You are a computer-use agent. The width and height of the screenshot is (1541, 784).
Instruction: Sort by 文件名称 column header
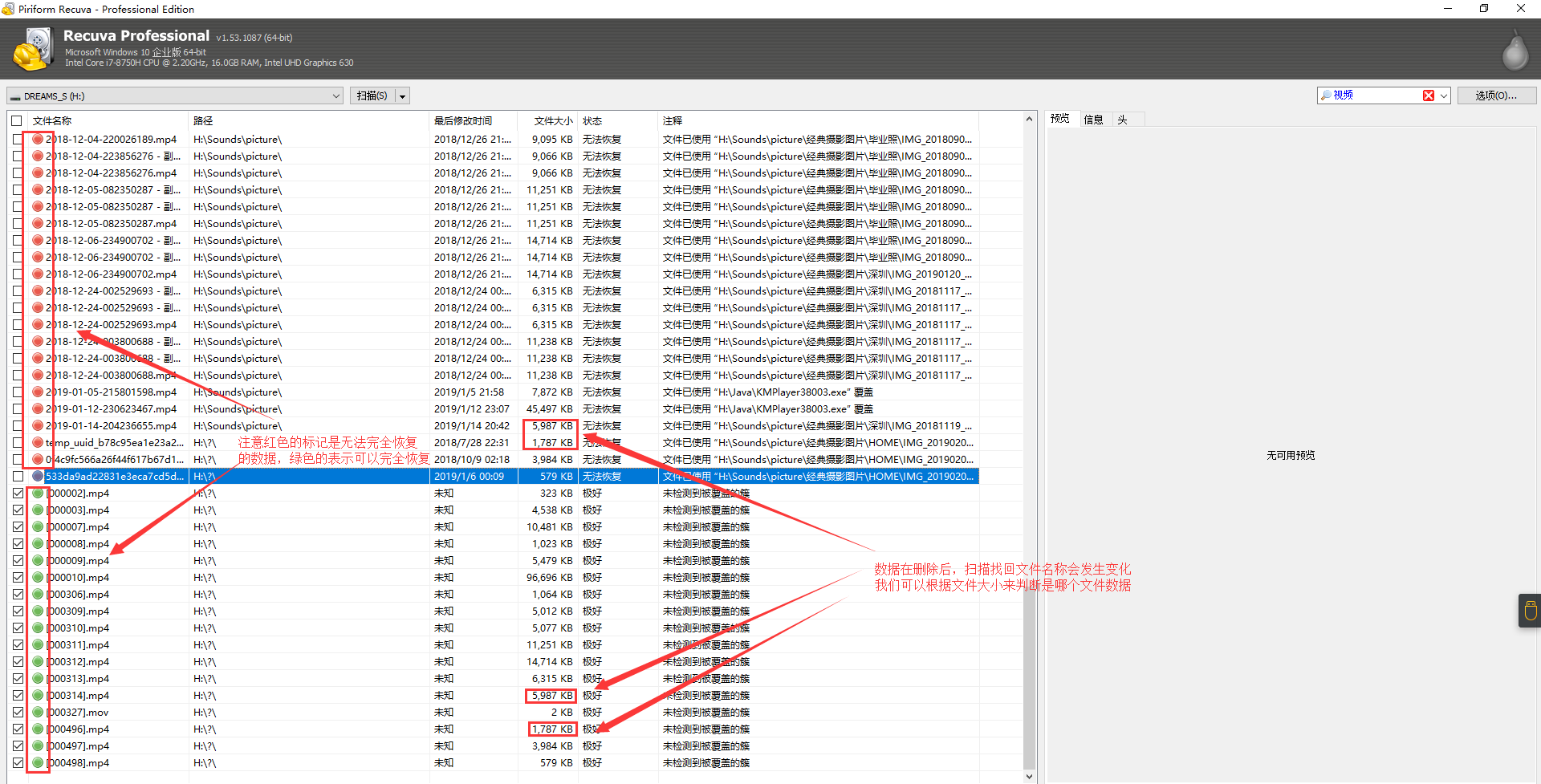(108, 121)
